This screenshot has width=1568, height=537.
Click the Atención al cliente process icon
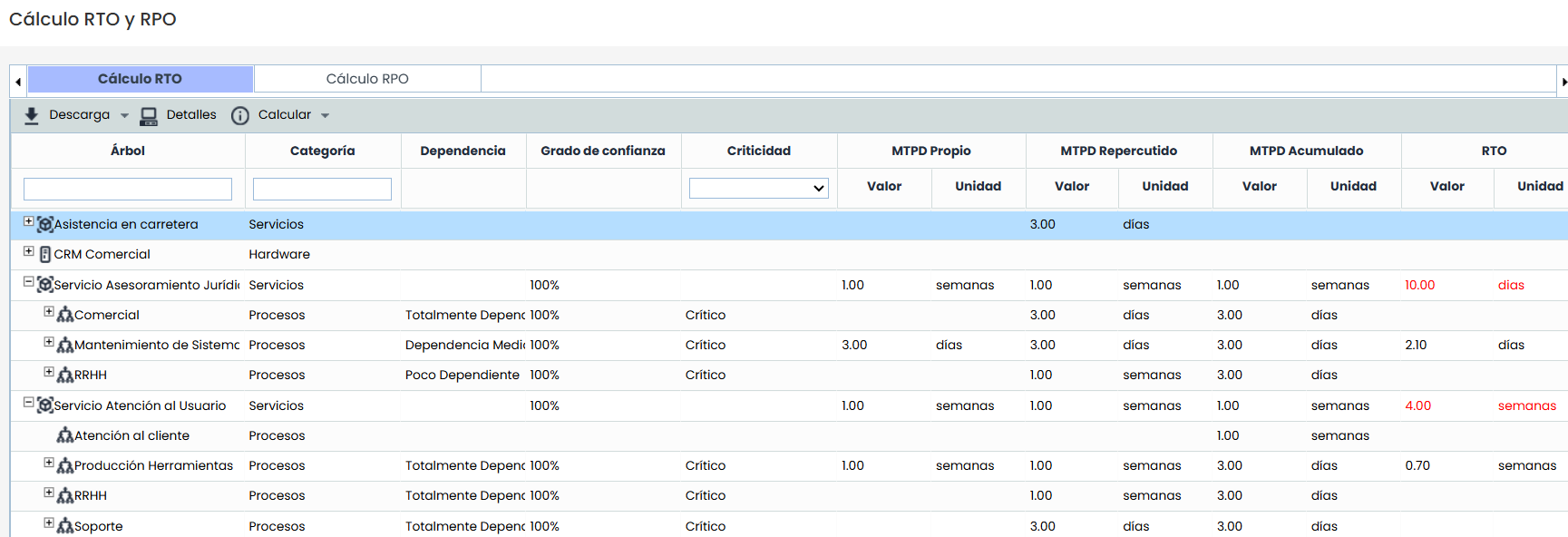[65, 436]
